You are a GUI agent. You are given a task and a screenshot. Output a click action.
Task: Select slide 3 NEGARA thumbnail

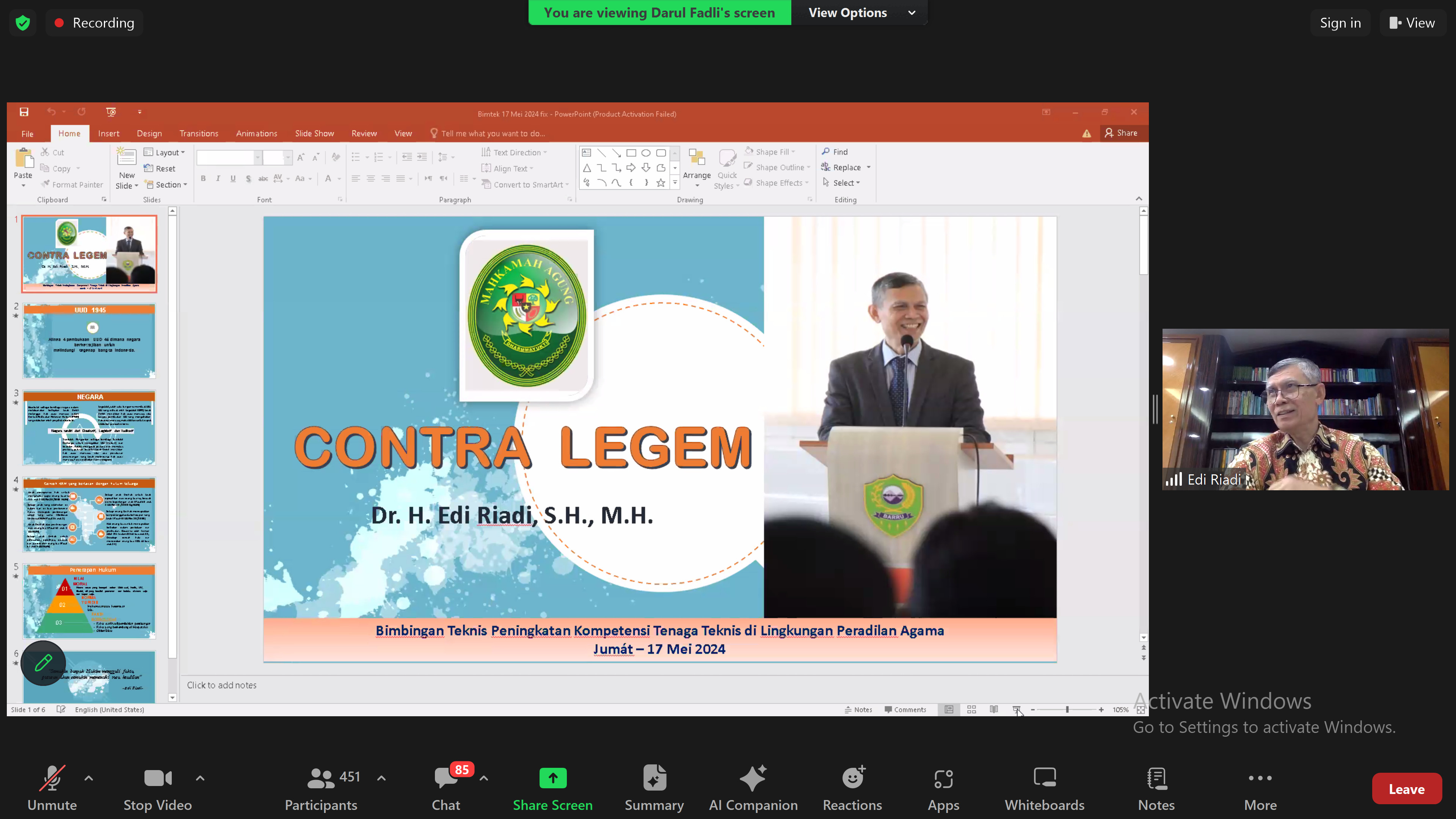pos(89,427)
